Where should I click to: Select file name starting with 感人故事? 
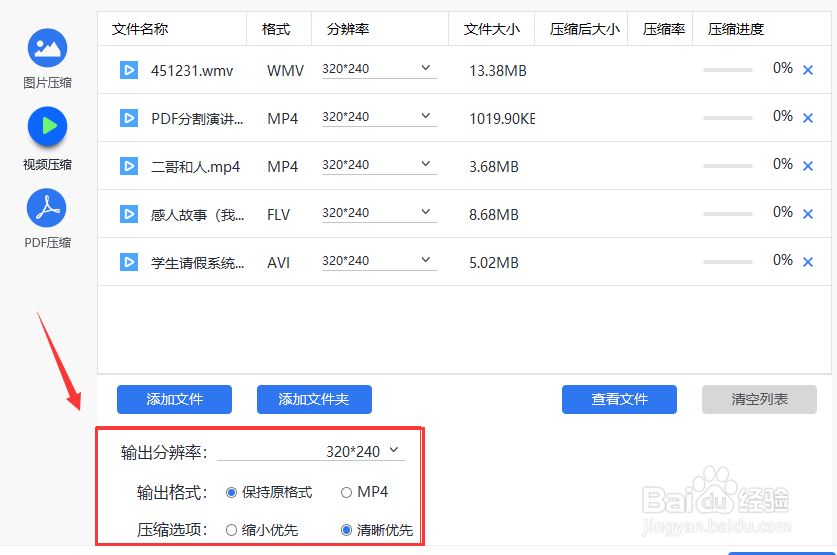click(198, 215)
